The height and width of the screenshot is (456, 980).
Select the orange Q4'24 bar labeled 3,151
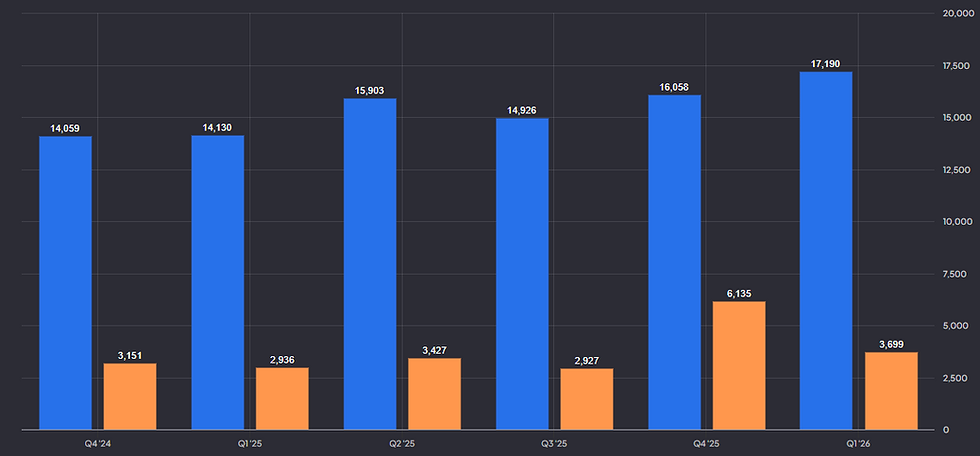(130, 397)
